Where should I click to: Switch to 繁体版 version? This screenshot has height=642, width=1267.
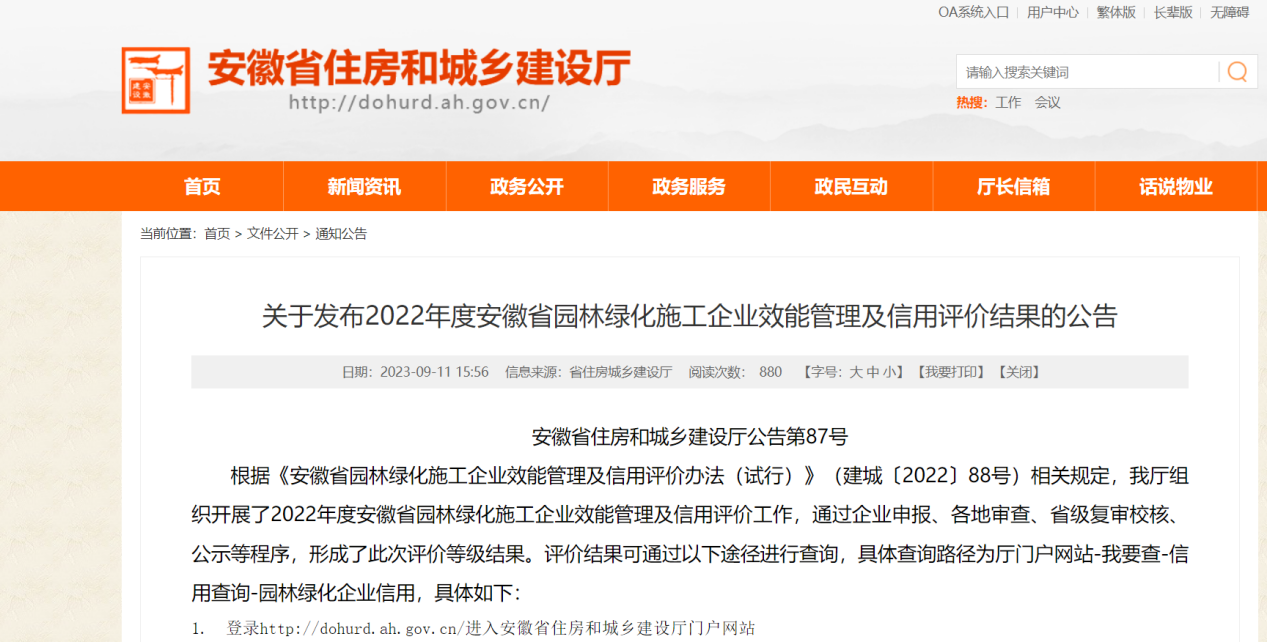[1116, 12]
